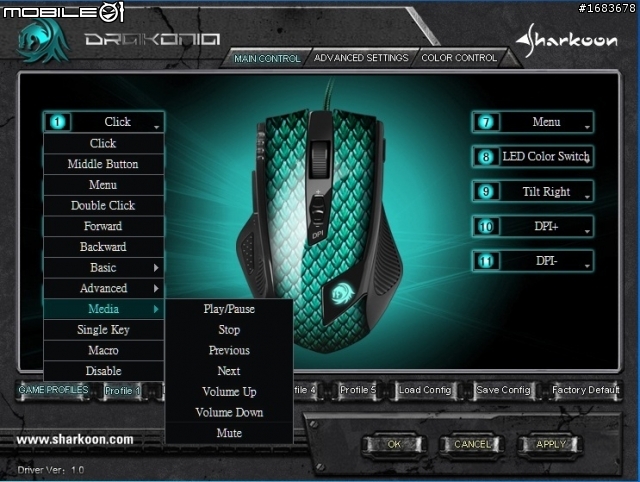Viewport: 640px width, 482px height.
Task: Restore Factory Default settings
Action: click(586, 390)
